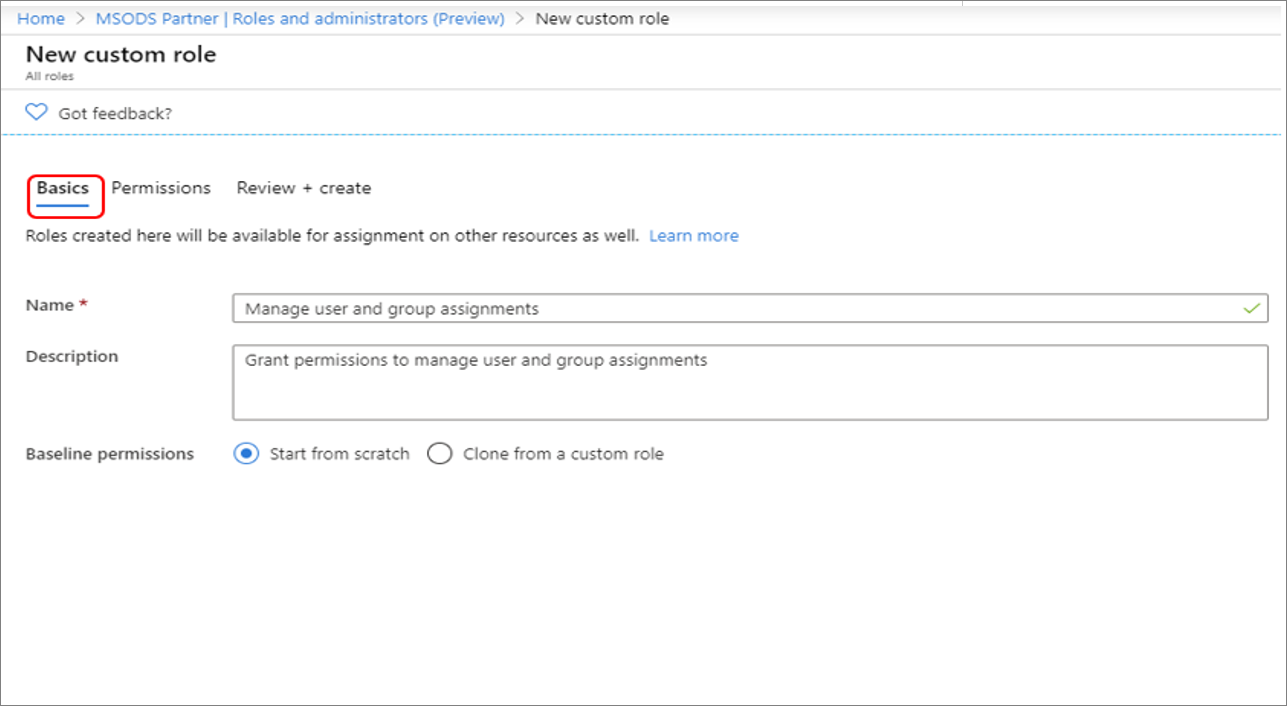The height and width of the screenshot is (706, 1287).
Task: Click the All roles subtitle text
Action: tap(49, 76)
